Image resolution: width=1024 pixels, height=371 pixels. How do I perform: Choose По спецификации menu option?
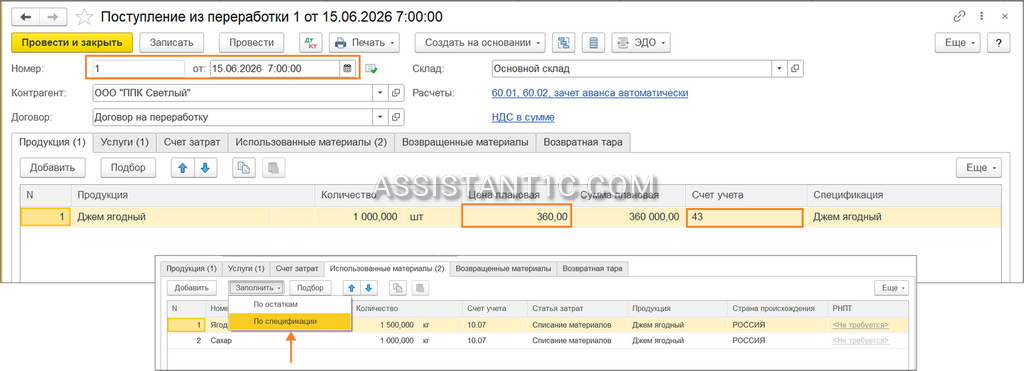tap(290, 321)
